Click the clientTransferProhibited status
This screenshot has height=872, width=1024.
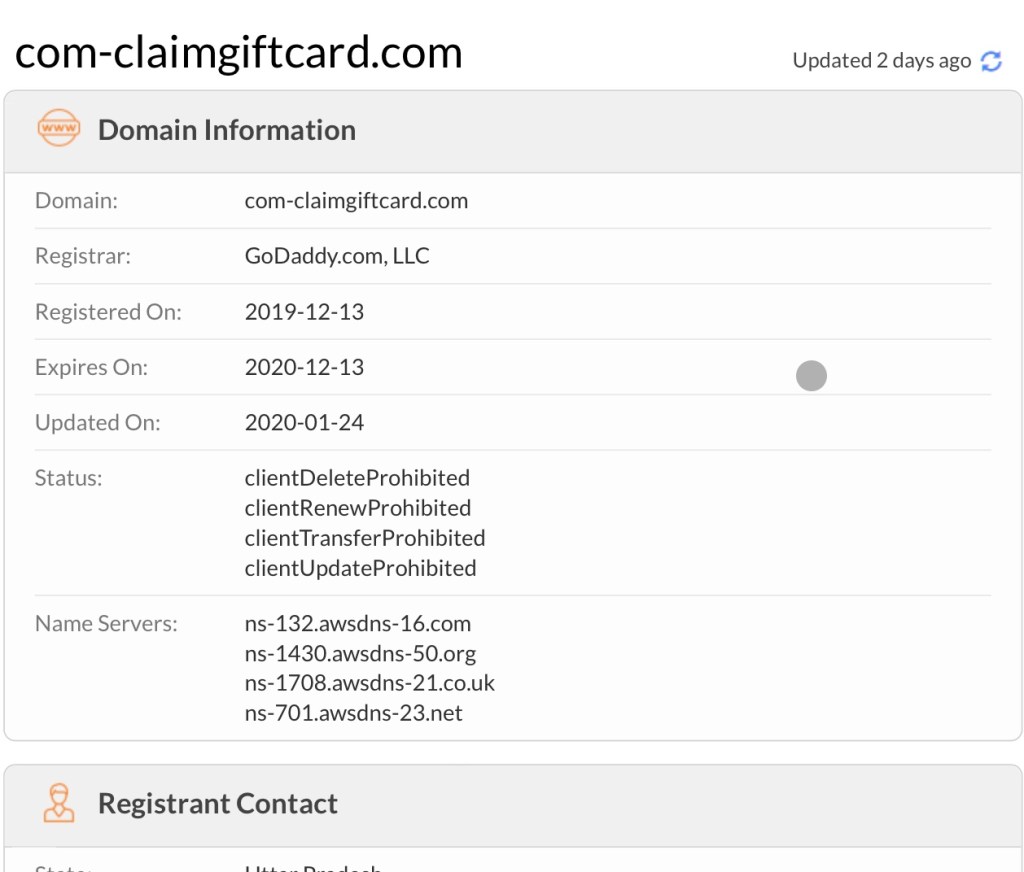click(365, 538)
